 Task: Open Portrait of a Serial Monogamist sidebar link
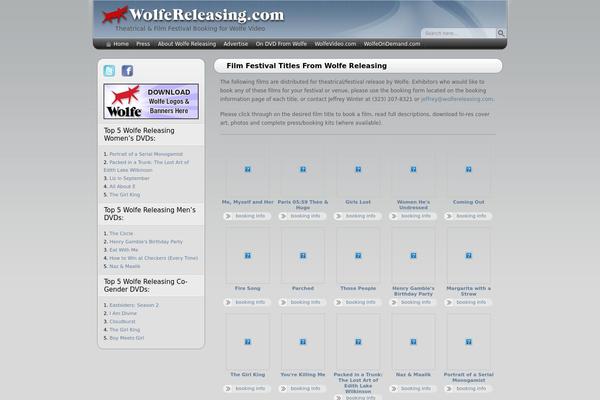(x=146, y=154)
